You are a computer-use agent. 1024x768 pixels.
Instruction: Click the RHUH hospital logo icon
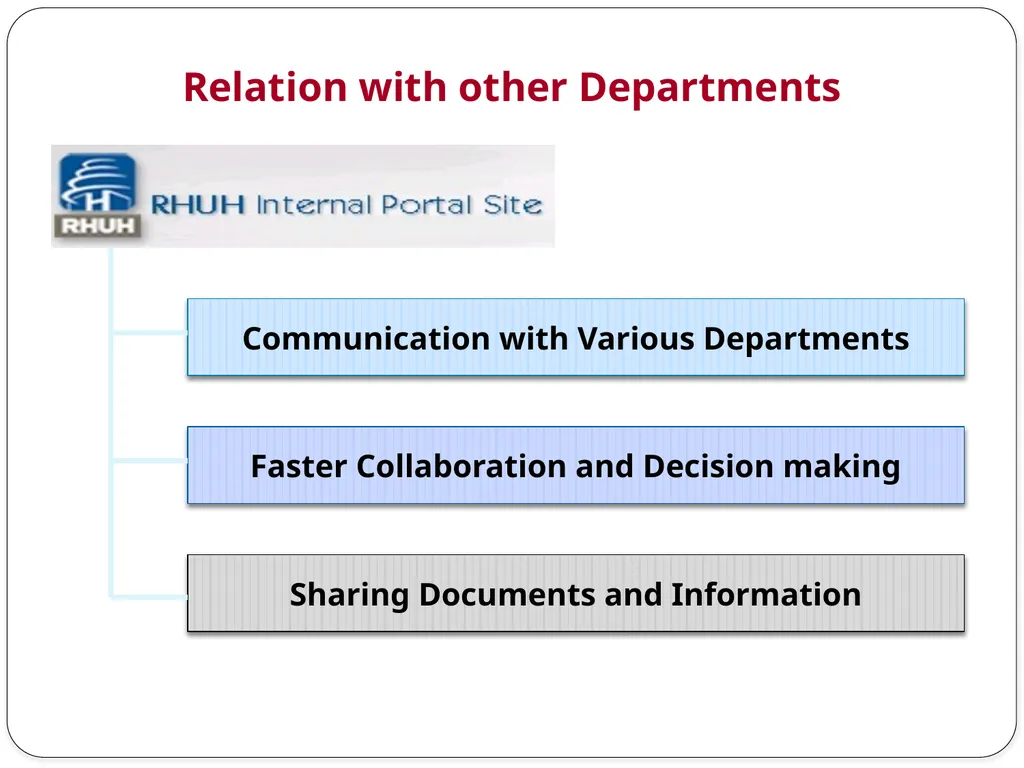[97, 195]
